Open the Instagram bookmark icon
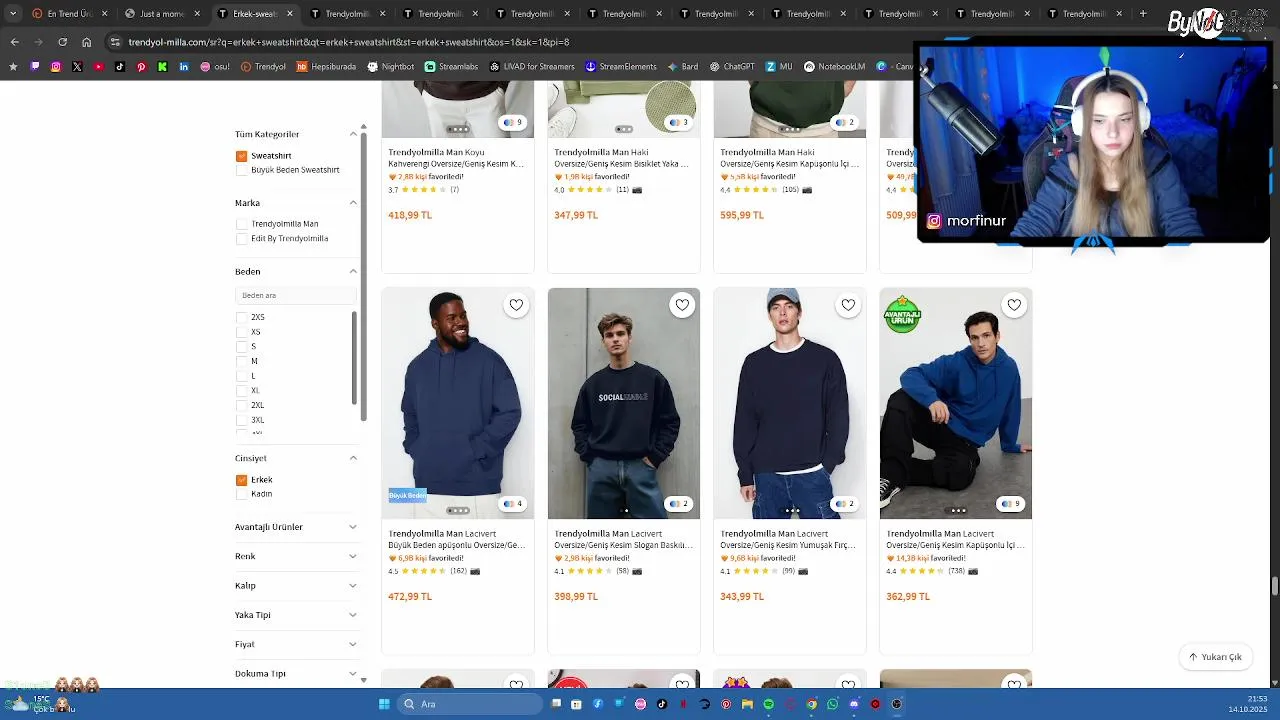The width and height of the screenshot is (1280, 720). tap(56, 67)
